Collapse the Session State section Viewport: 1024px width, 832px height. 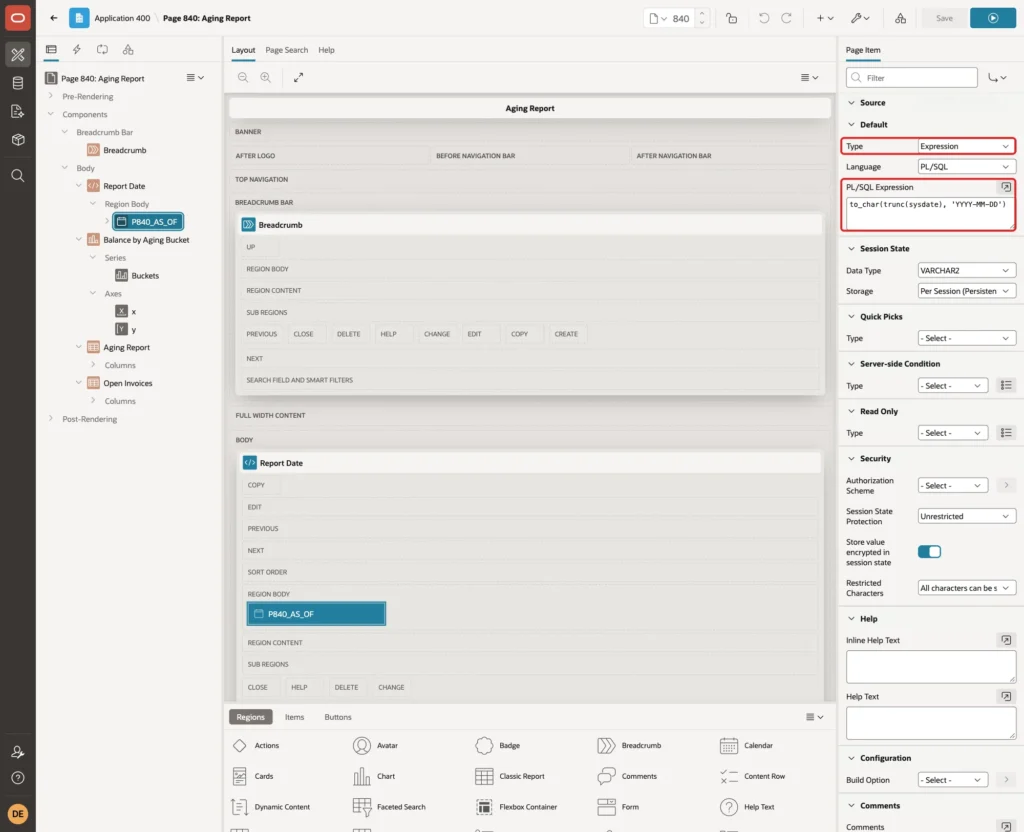[851, 249]
